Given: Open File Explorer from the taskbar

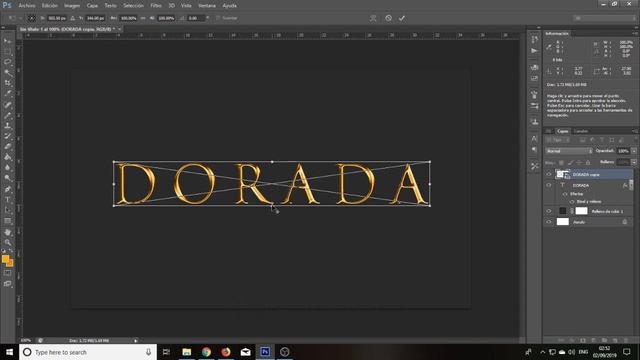Looking at the screenshot, I should pos(187,351).
